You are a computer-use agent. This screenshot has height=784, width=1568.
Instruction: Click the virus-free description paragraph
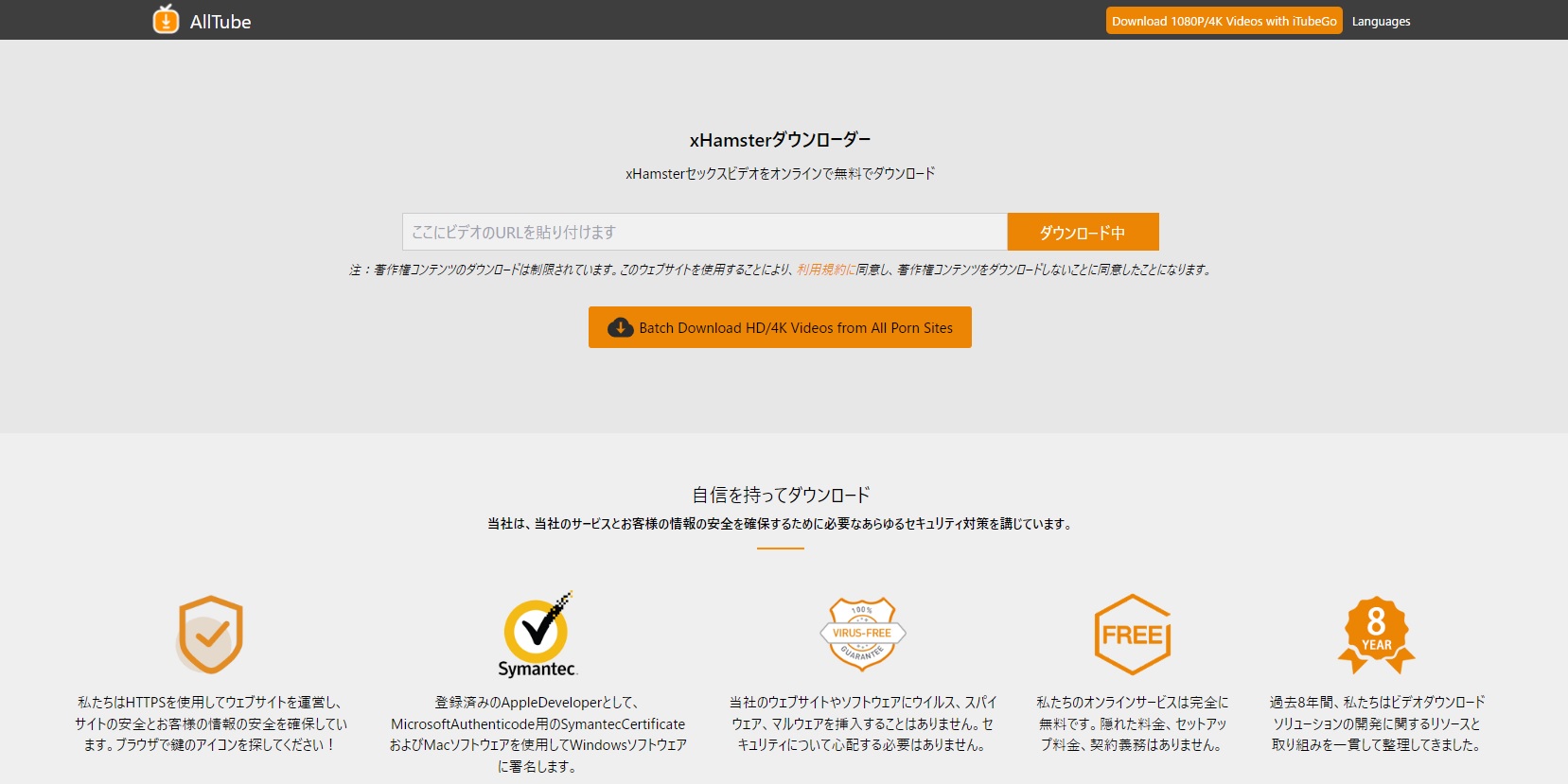coord(862,723)
